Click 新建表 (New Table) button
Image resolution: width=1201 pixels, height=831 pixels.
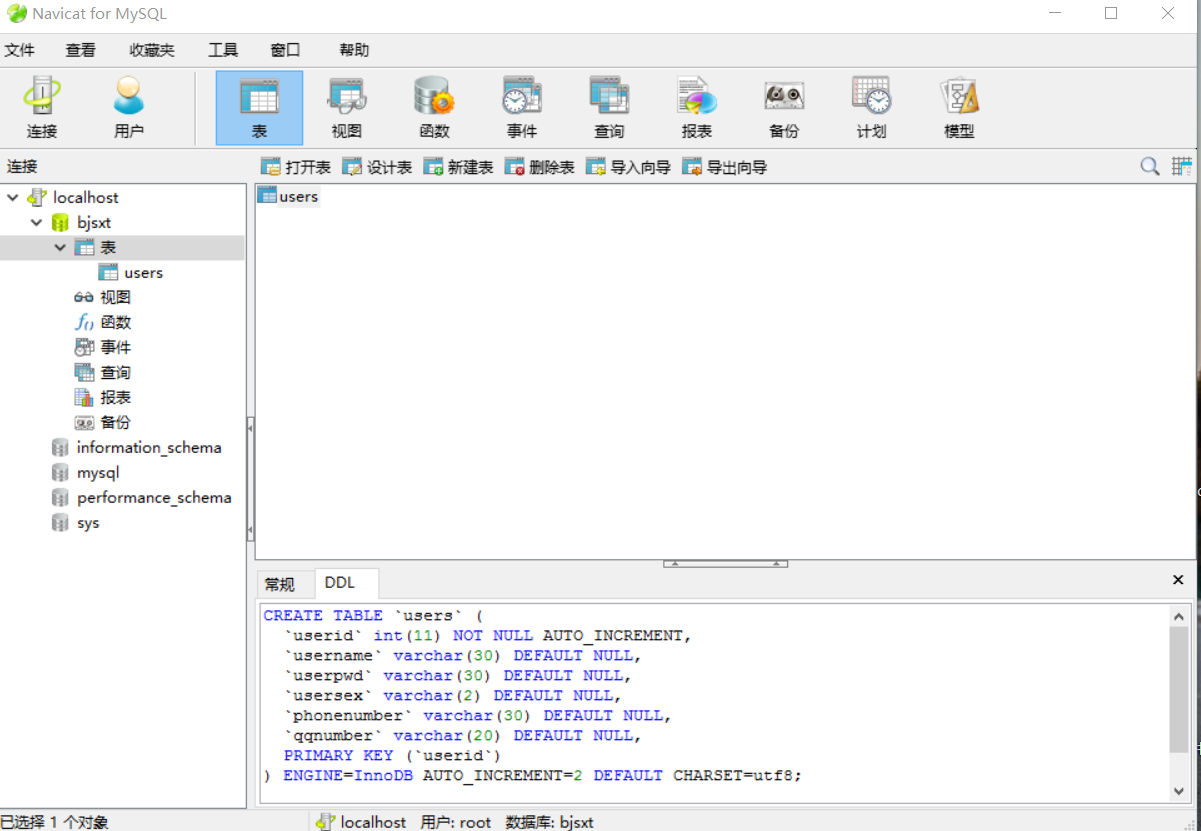point(458,167)
